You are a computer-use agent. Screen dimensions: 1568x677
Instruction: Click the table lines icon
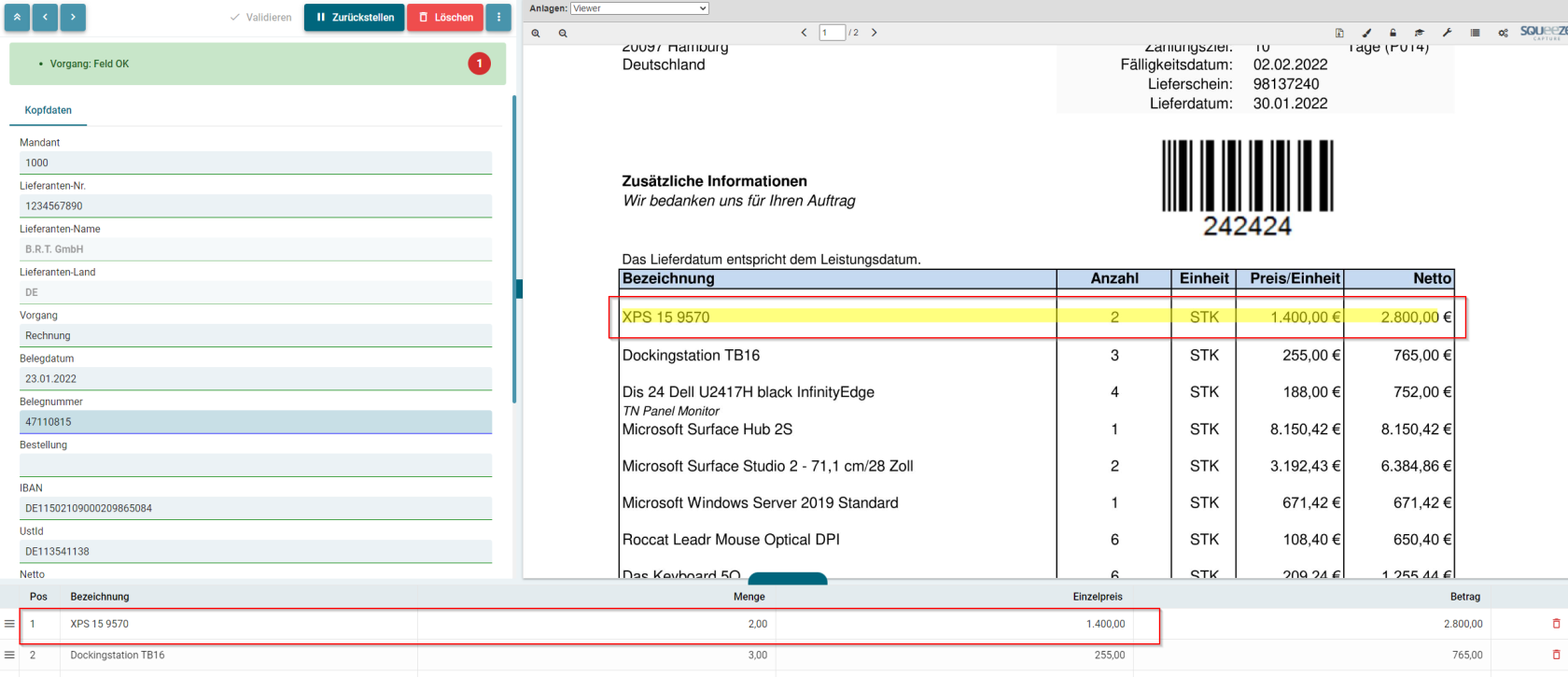1475,33
